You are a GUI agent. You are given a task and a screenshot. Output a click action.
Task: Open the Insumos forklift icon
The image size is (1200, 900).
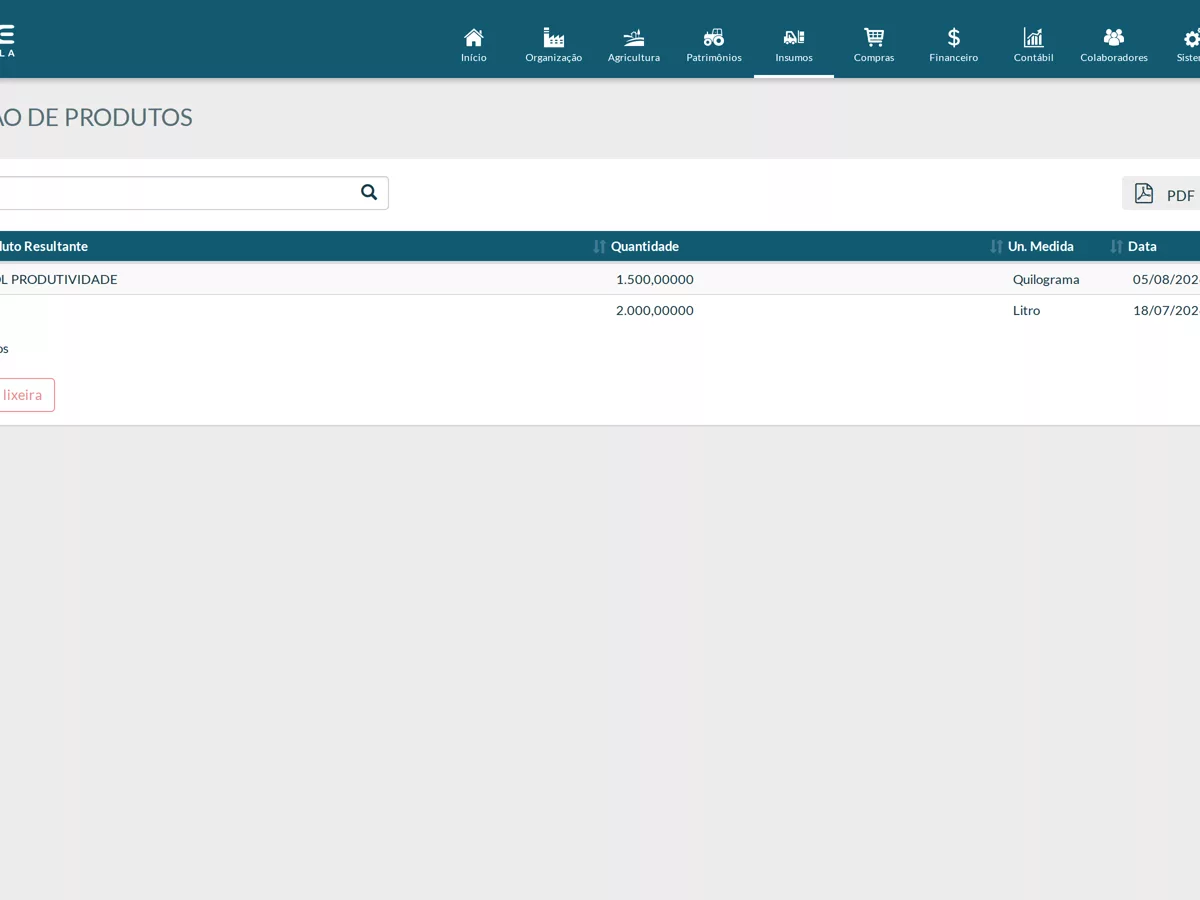(794, 38)
